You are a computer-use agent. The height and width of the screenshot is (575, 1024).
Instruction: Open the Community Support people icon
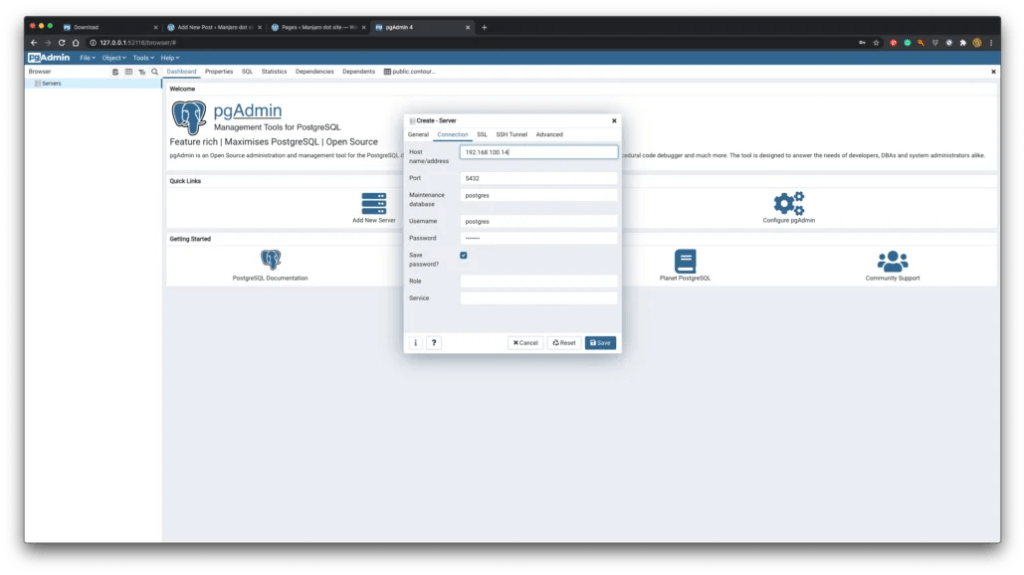892,261
